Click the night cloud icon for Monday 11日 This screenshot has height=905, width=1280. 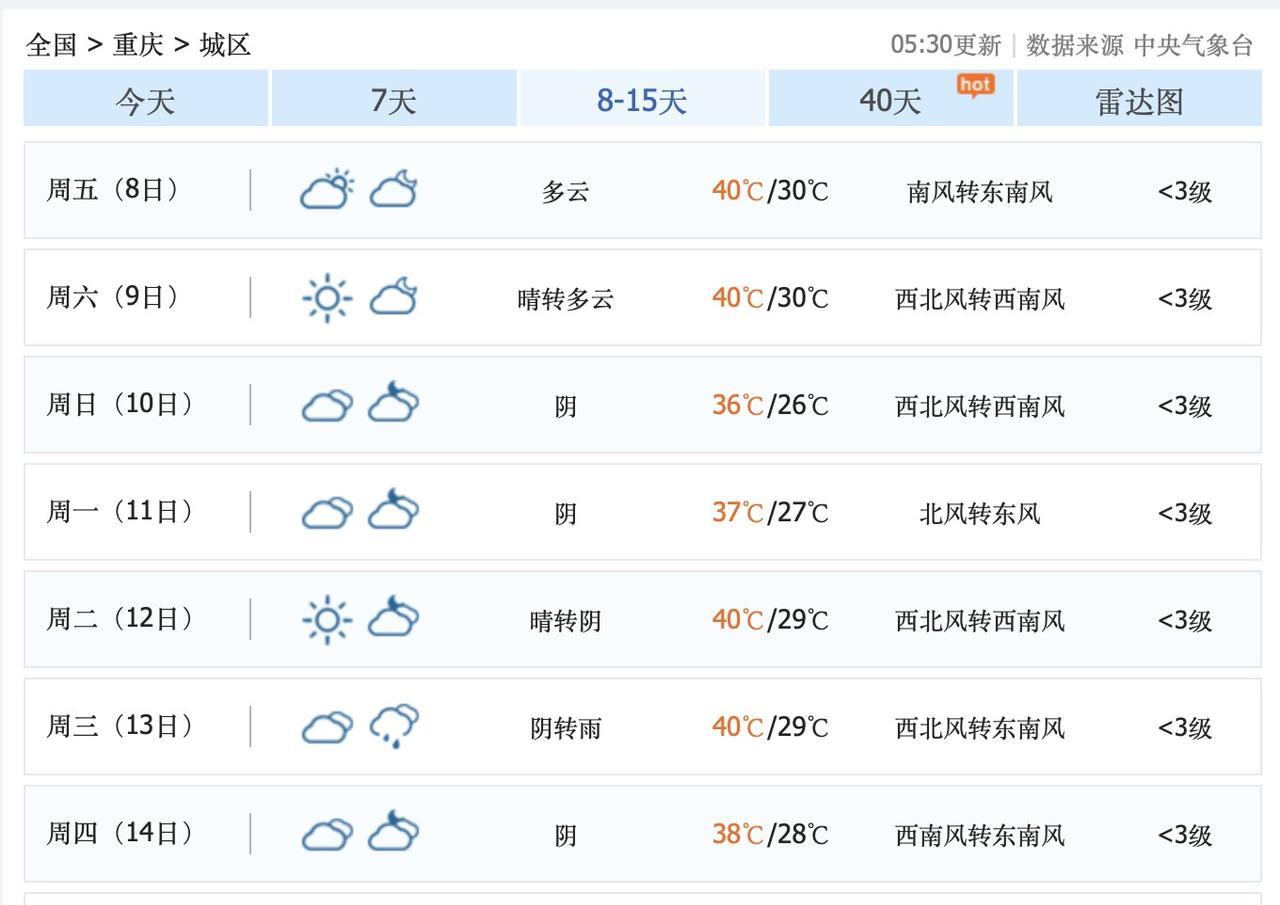[x=393, y=512]
